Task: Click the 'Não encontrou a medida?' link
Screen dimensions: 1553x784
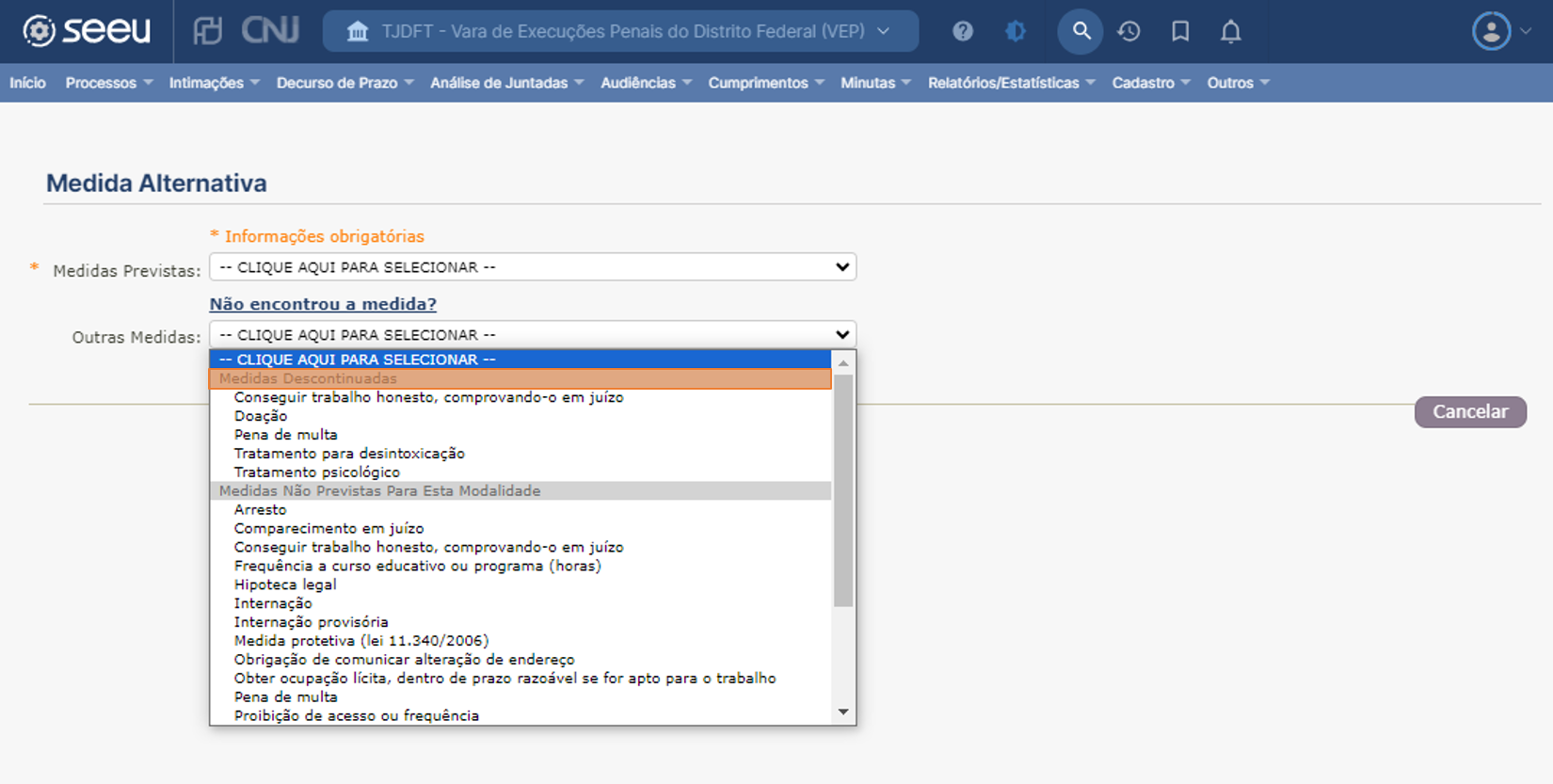Action: [323, 304]
